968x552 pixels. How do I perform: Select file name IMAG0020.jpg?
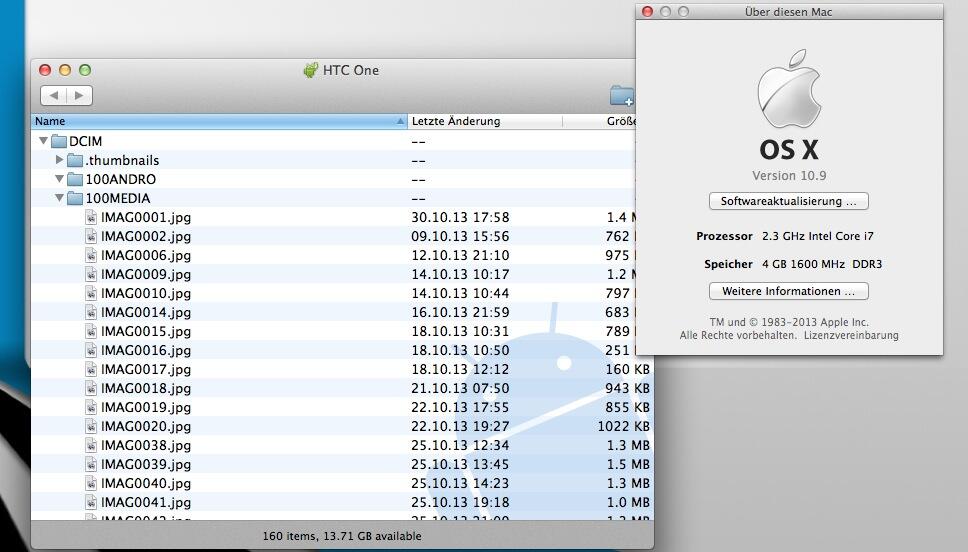pos(146,426)
